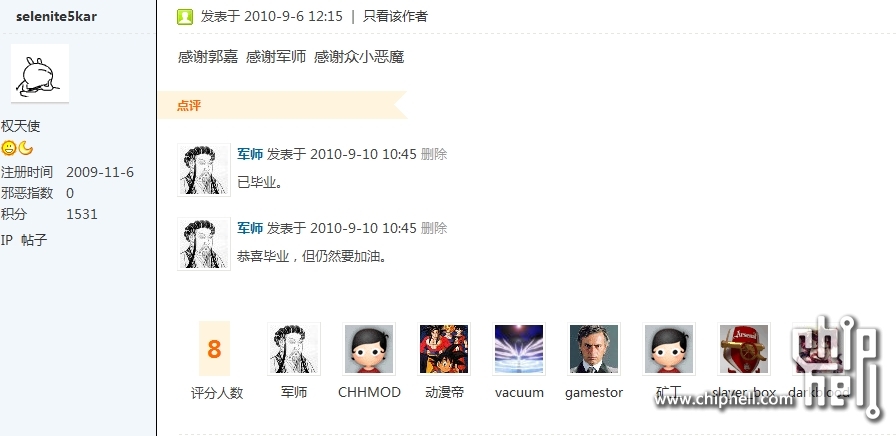
Task: Click 只看该作者 link
Action: tap(395, 17)
